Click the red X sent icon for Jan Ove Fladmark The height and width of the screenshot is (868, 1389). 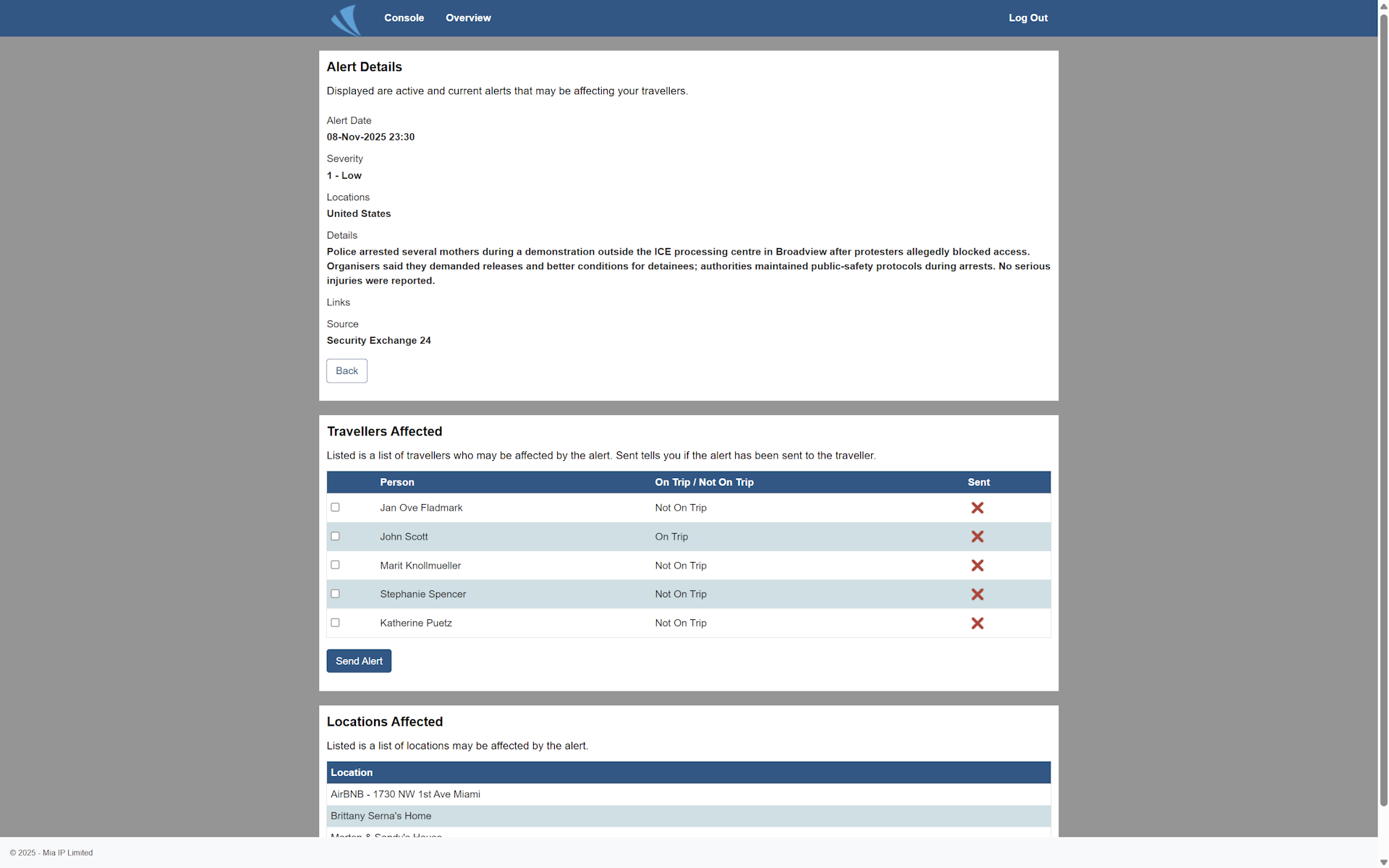(977, 507)
